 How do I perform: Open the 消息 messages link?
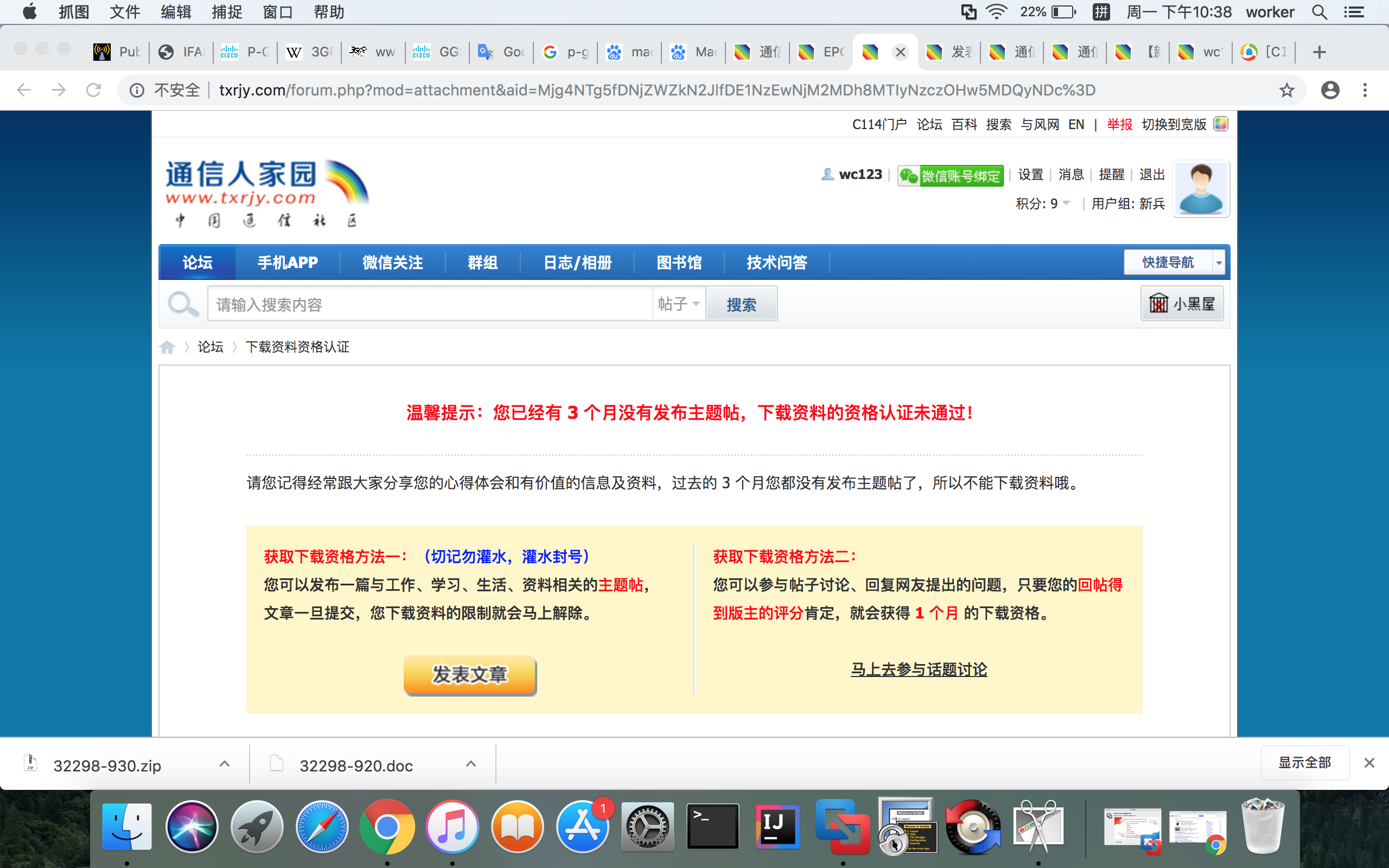point(1071,175)
